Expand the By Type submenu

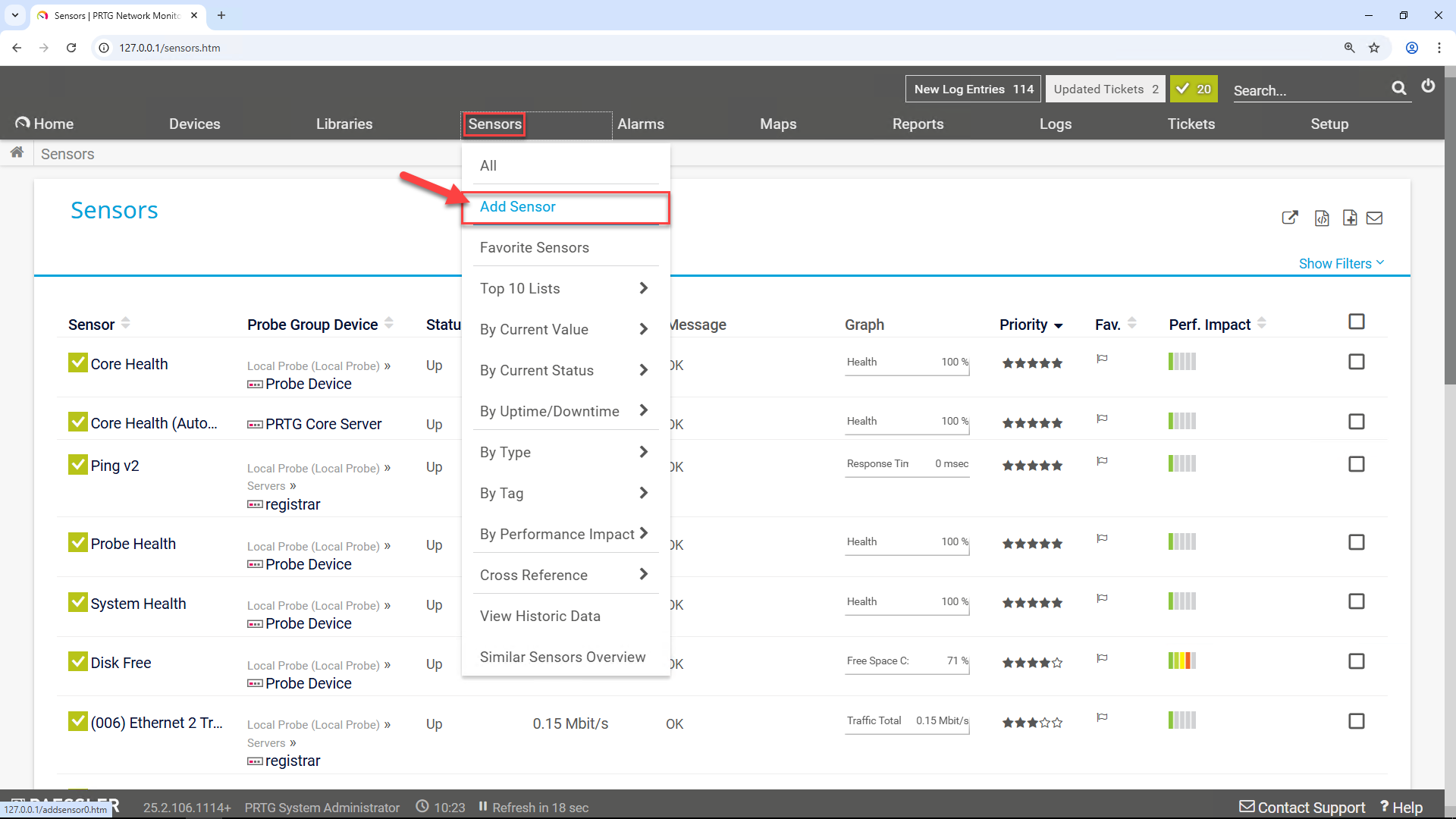pos(566,452)
